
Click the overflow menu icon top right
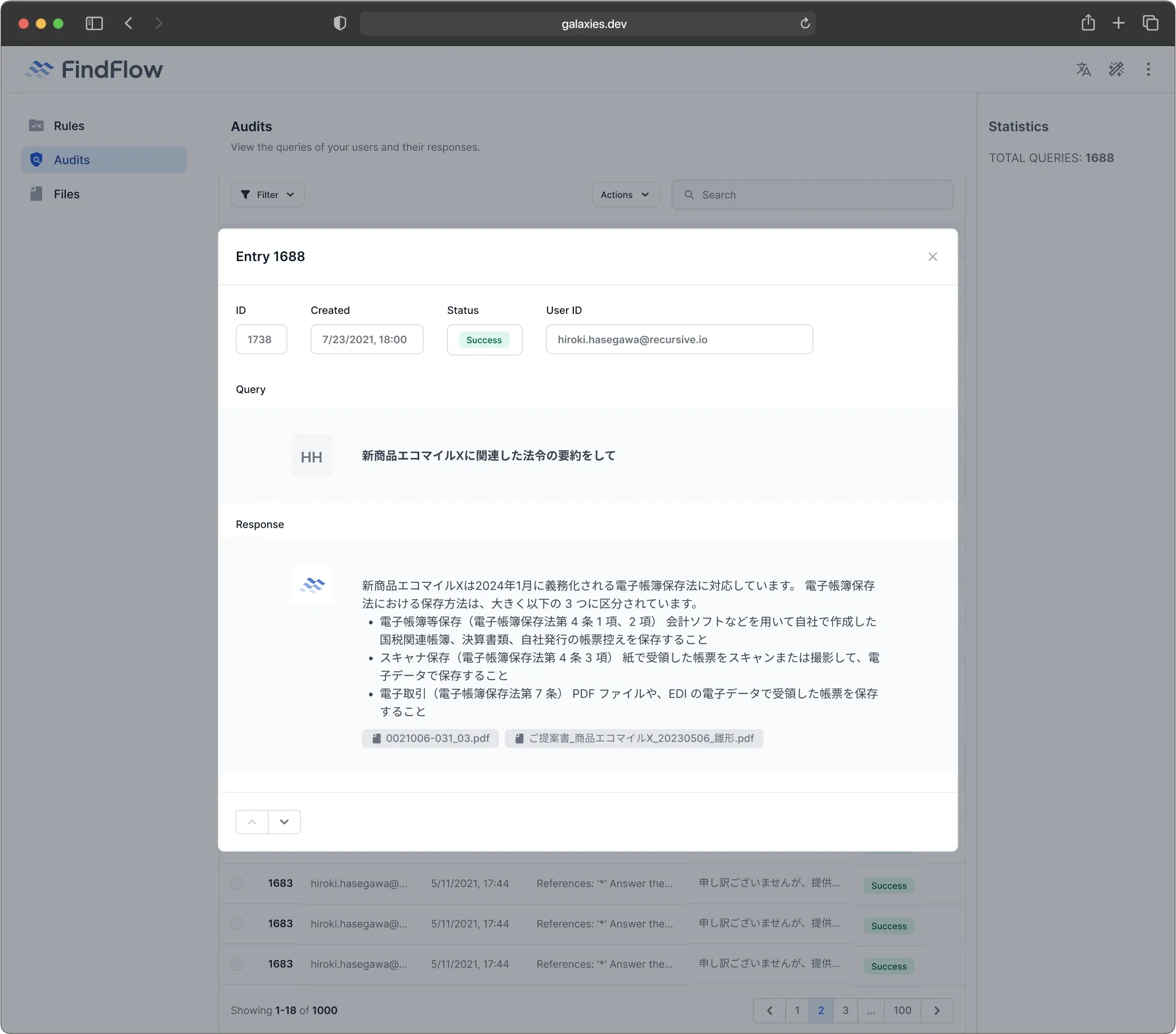click(x=1150, y=69)
